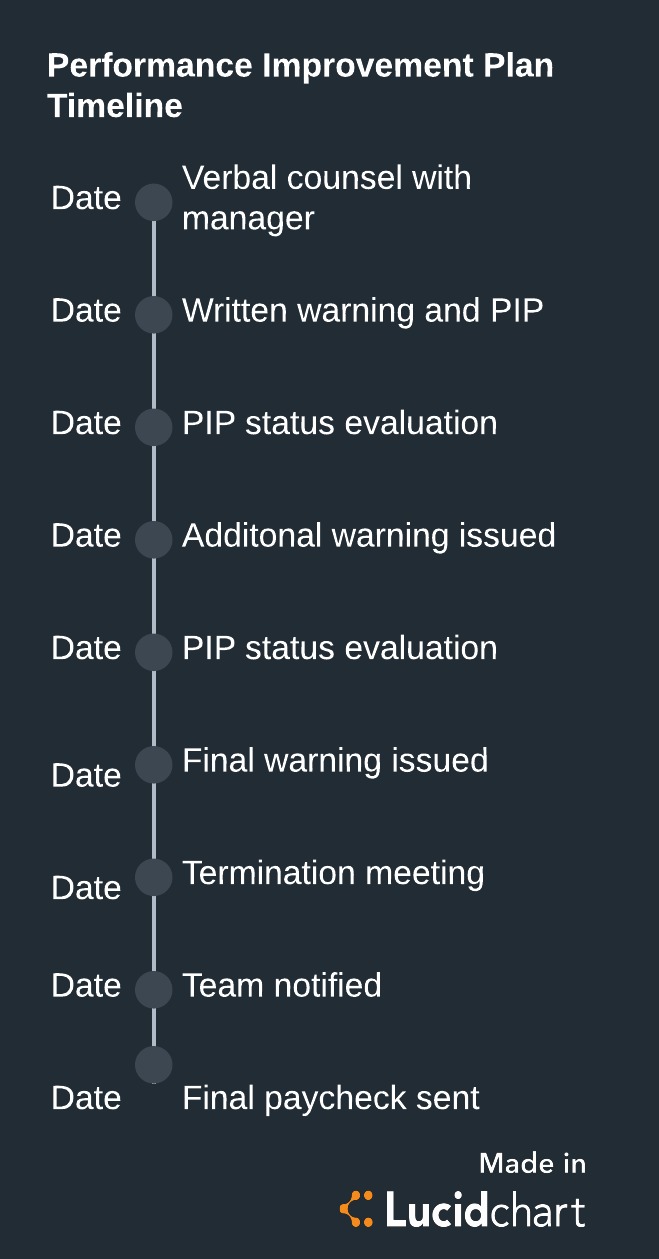The width and height of the screenshot is (659, 1259).
Task: Click the last timeline circle at bottom
Action: 154,1064
